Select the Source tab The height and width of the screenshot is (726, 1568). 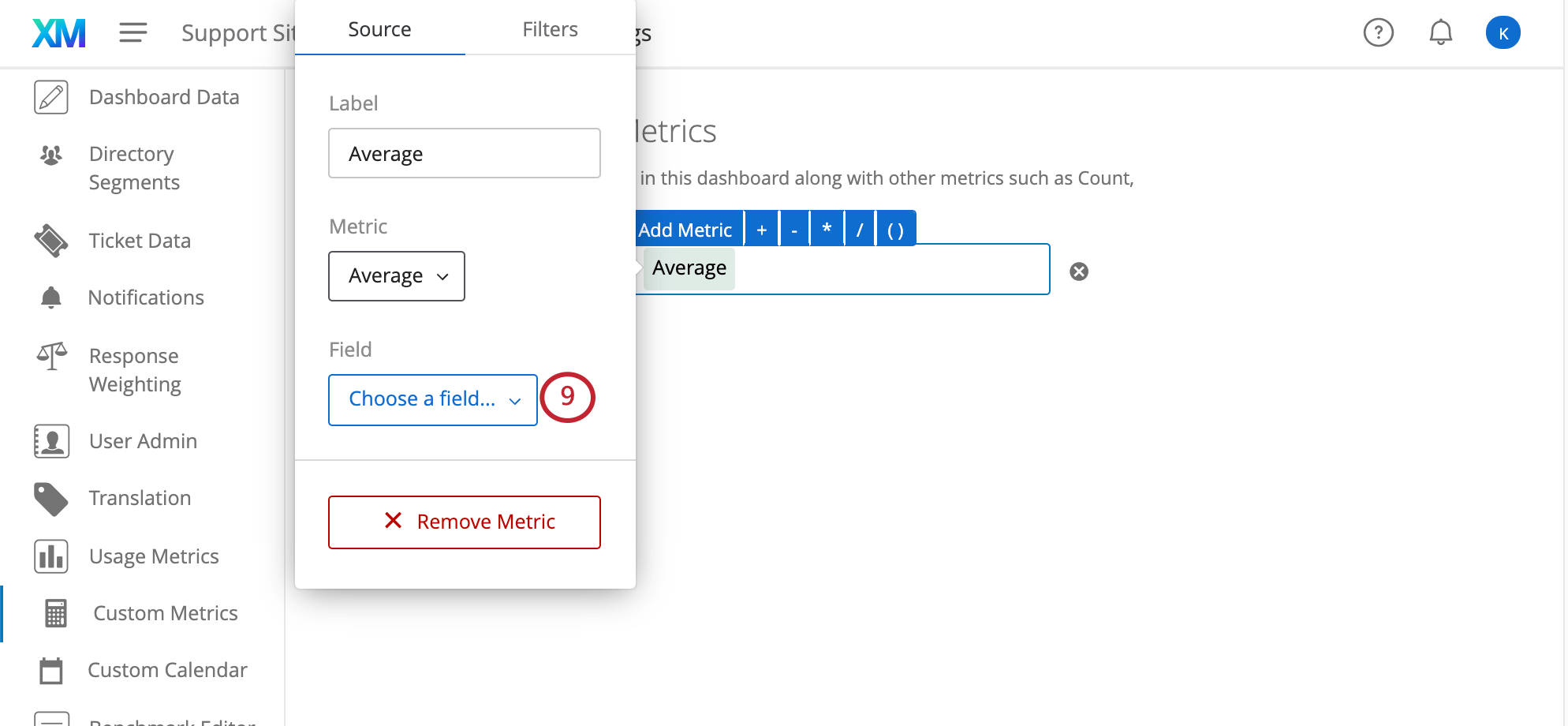379,29
